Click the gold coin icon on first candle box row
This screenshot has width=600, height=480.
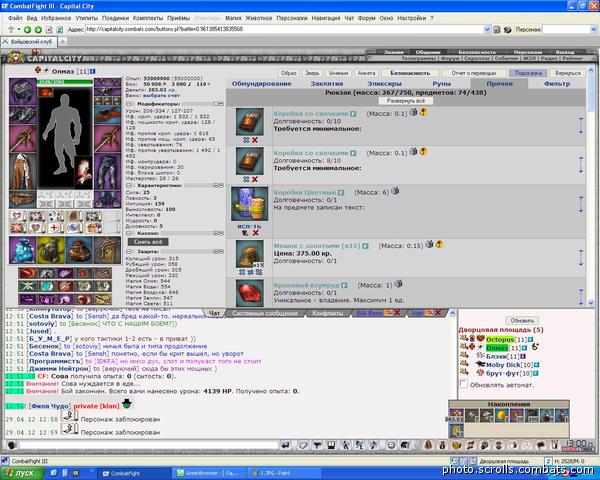click(x=423, y=112)
